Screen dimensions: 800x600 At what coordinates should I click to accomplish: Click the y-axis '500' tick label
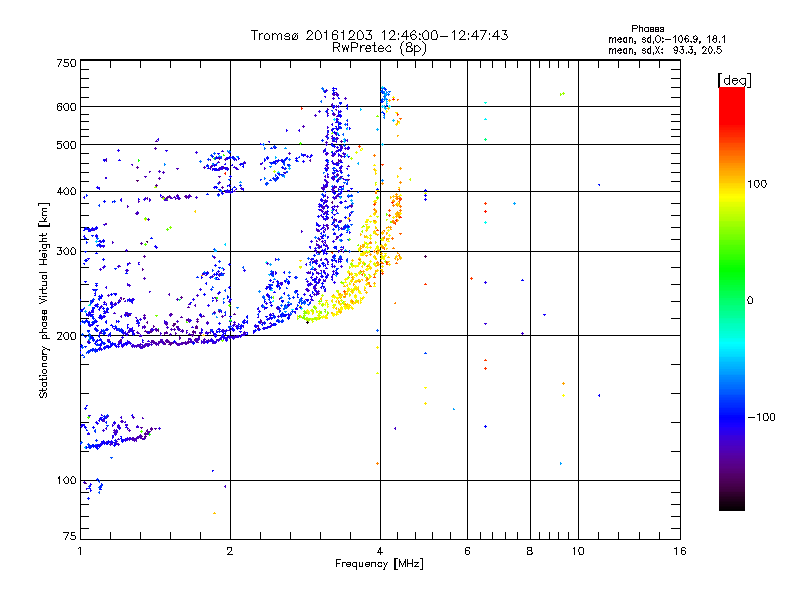[66, 145]
